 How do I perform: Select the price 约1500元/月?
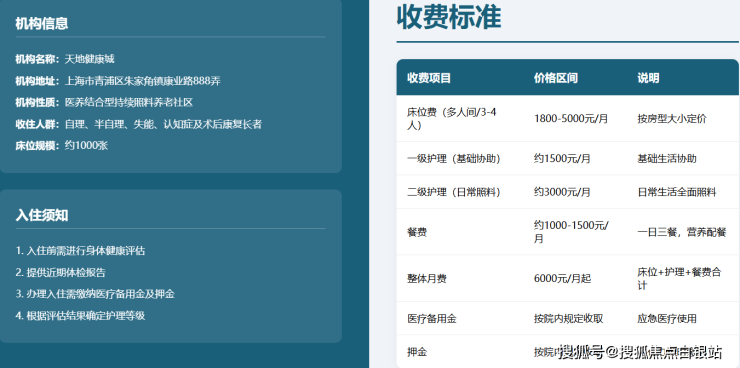pyautogui.click(x=562, y=159)
